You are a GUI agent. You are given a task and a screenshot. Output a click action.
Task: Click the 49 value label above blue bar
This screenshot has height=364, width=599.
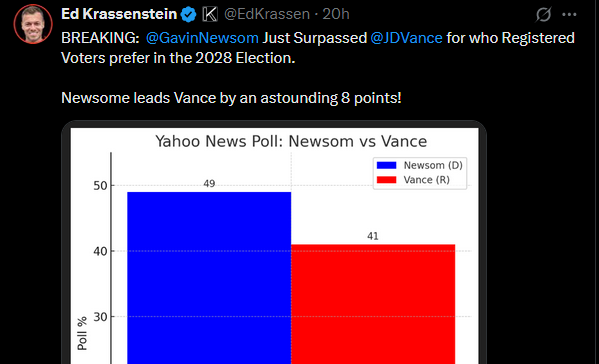point(209,184)
